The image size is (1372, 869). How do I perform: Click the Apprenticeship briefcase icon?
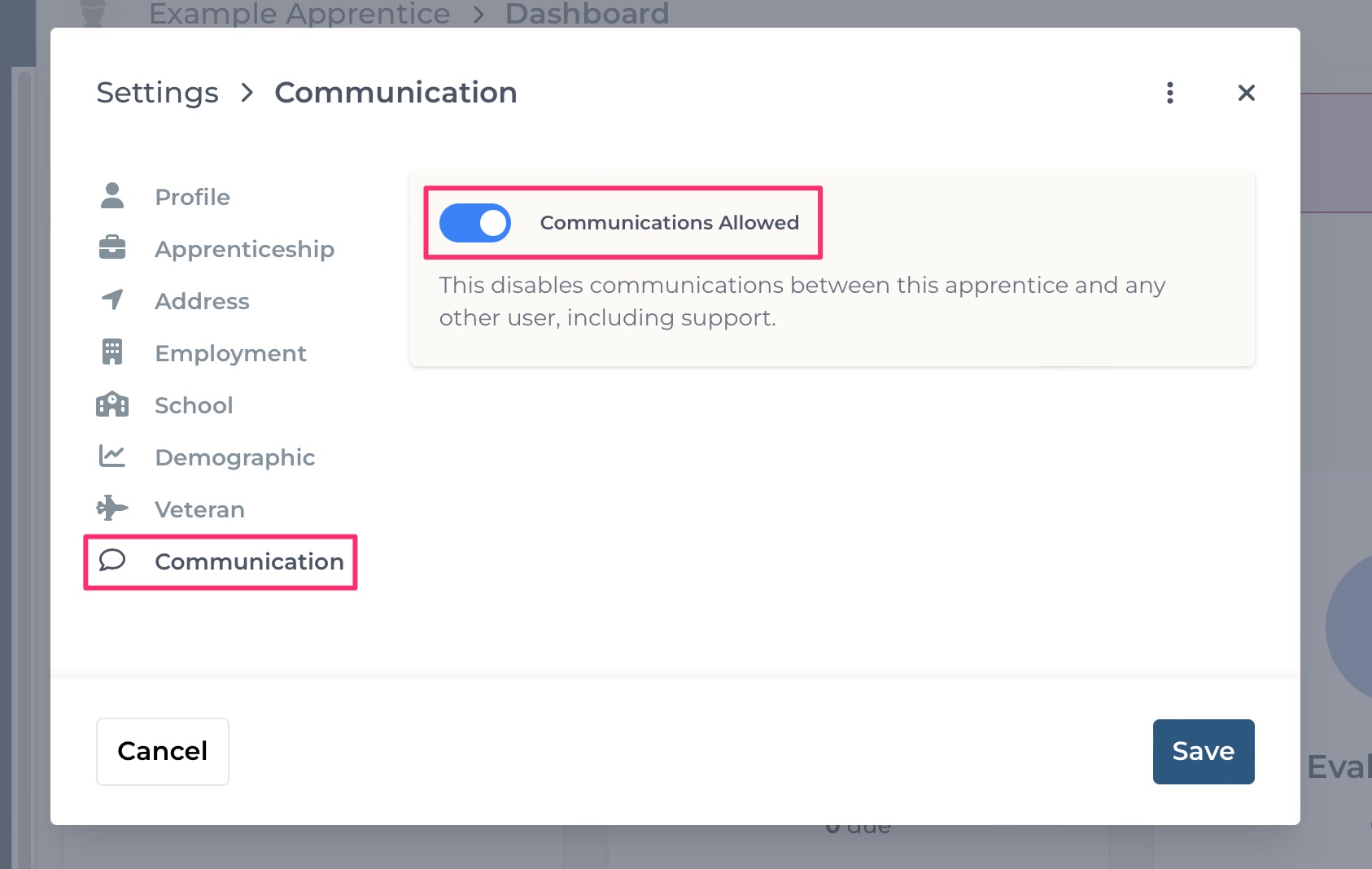(112, 247)
